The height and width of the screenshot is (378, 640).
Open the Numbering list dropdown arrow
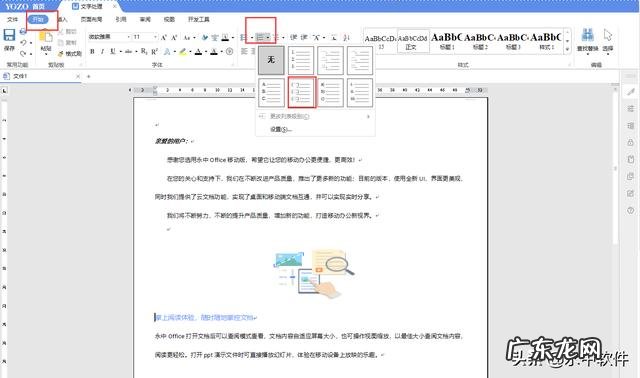pos(268,38)
